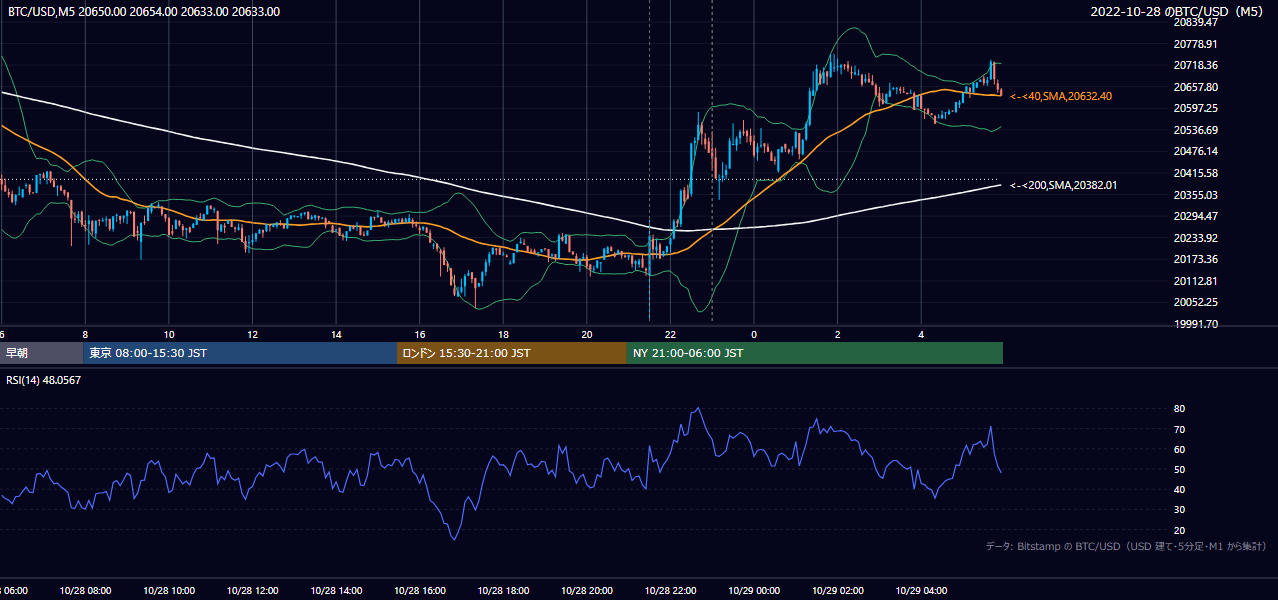Click the 10/28 14:00 date label
The width and height of the screenshot is (1278, 600).
[336, 591]
